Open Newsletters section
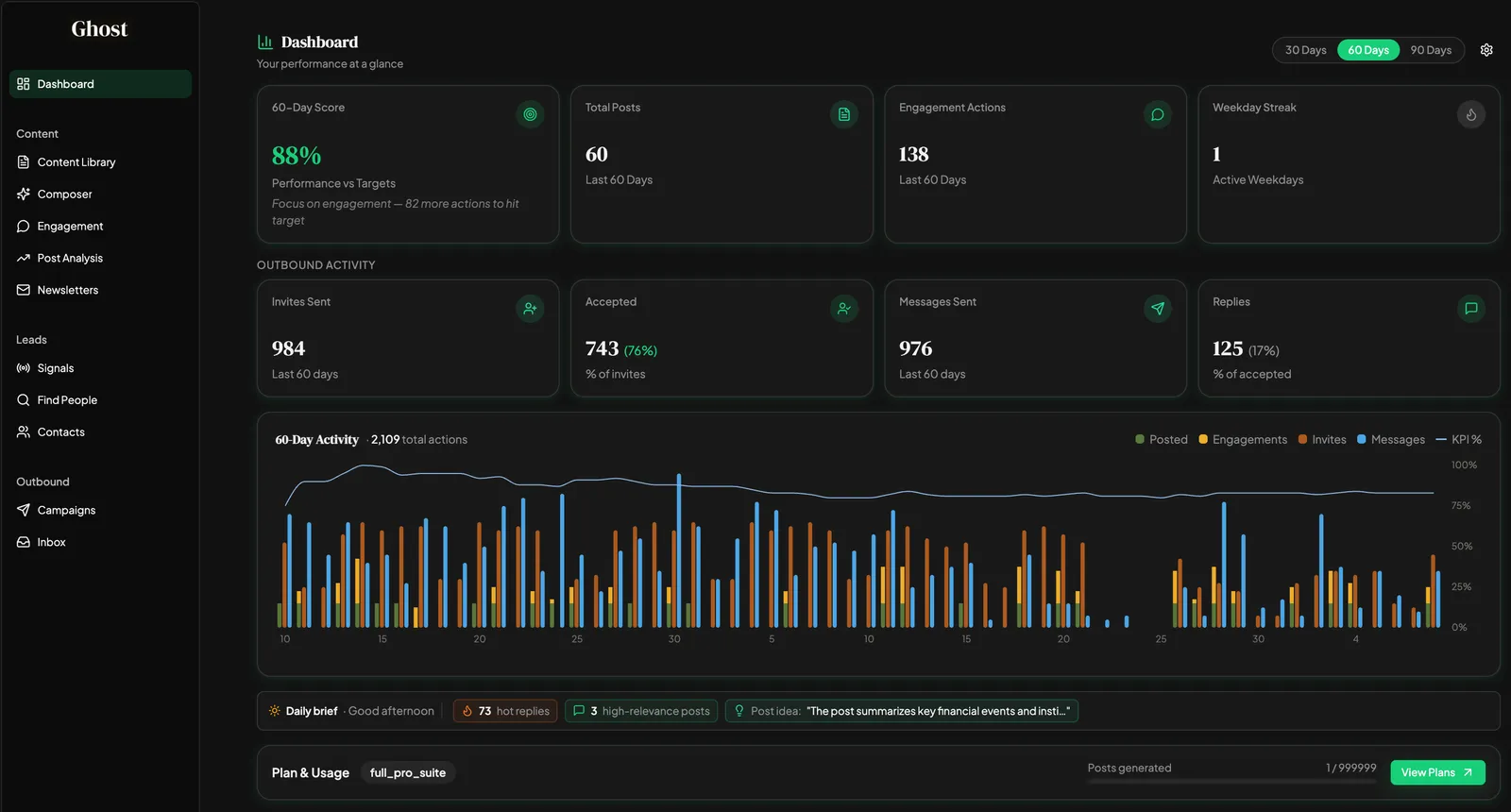Viewport: 1511px width, 812px height. [x=100, y=291]
